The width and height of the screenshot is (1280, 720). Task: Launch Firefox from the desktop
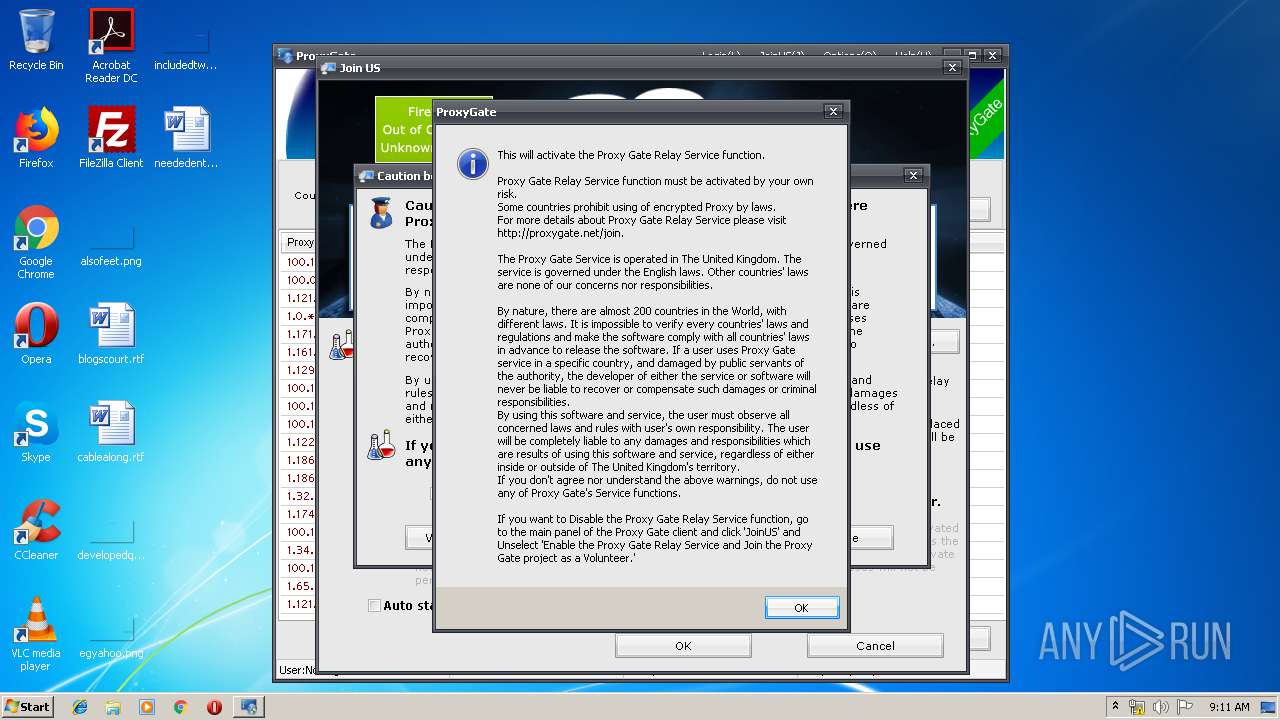point(36,138)
